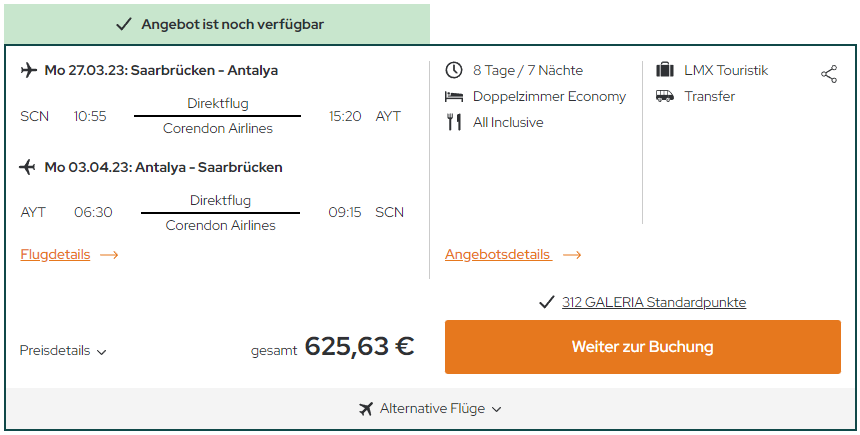Expand the Alternative Flüge list

tap(430, 409)
